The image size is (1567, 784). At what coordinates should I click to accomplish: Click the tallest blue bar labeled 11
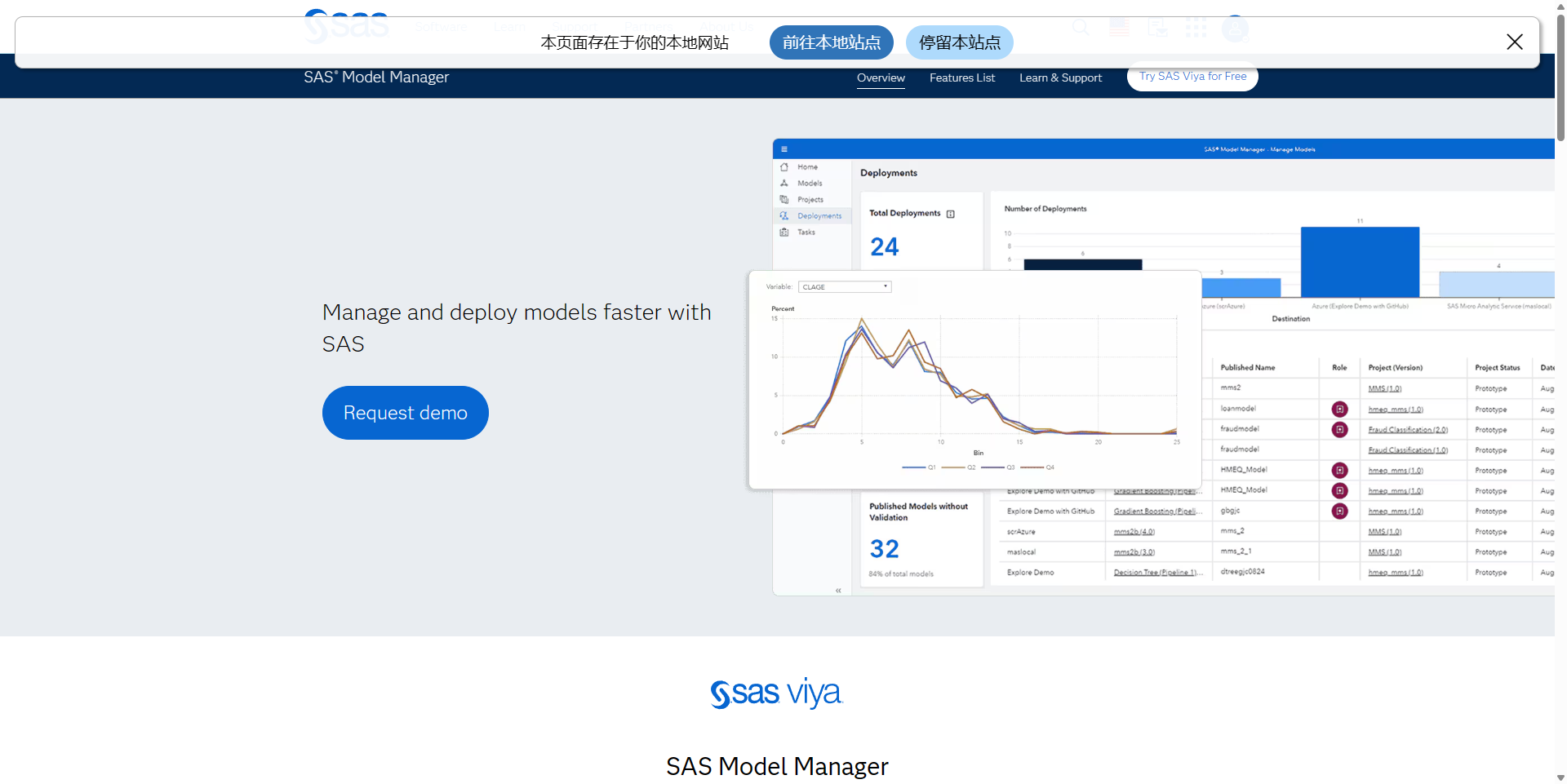click(1360, 262)
